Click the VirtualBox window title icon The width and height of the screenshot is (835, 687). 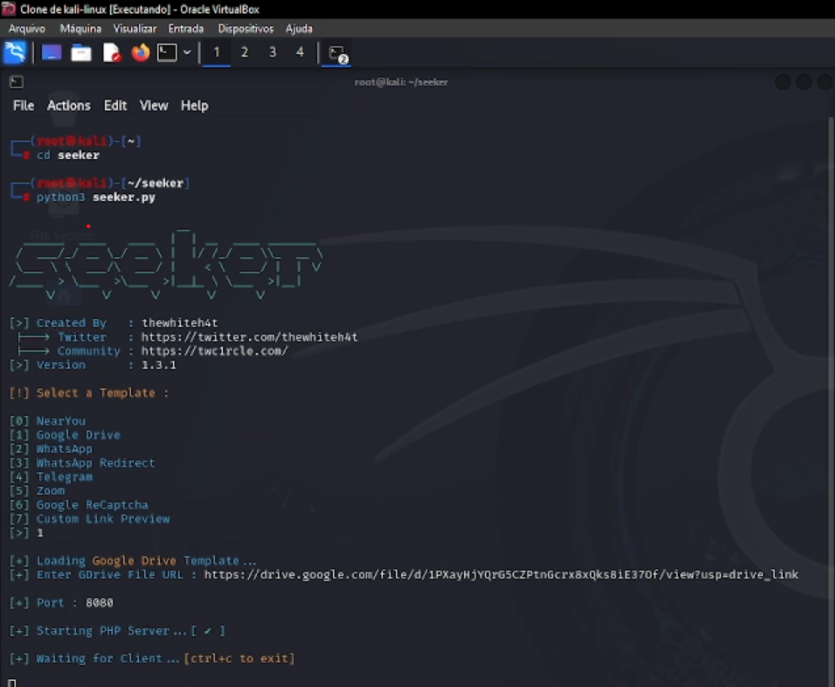click(x=9, y=9)
